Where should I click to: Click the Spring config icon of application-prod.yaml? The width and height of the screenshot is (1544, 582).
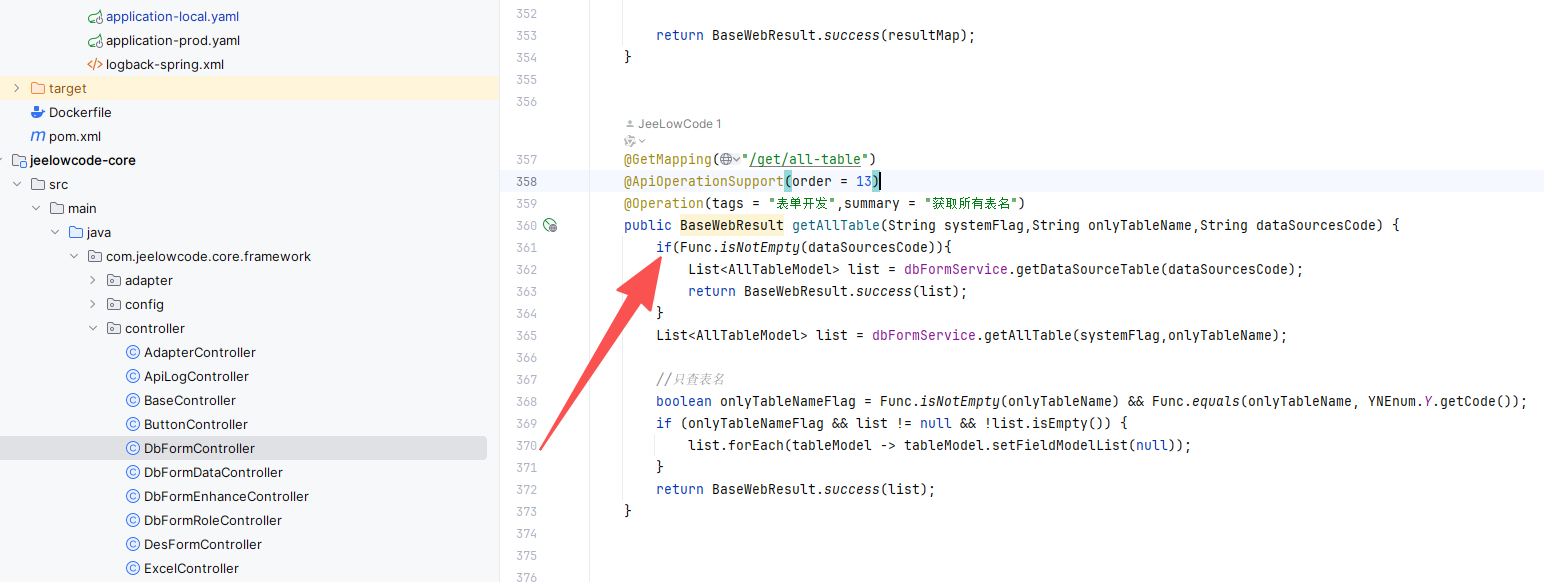(95, 41)
